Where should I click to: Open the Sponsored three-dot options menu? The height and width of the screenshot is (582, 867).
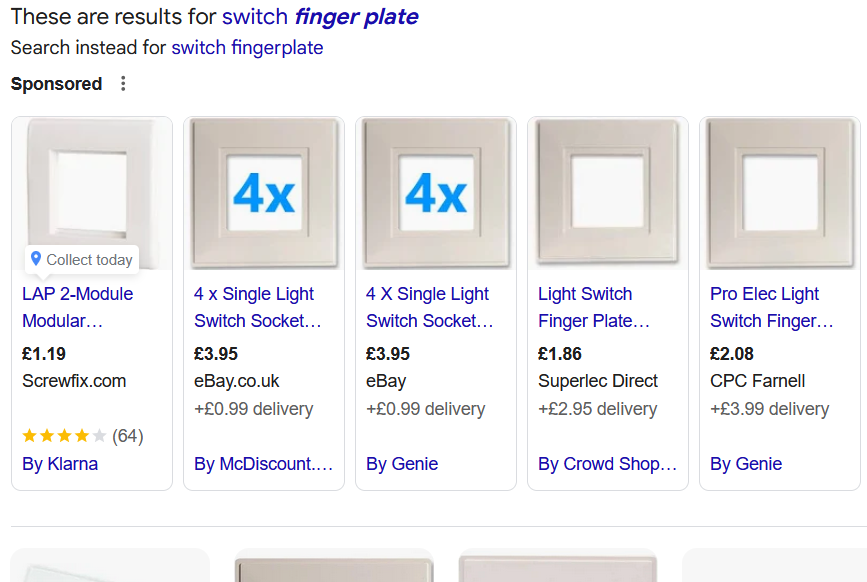(x=124, y=84)
